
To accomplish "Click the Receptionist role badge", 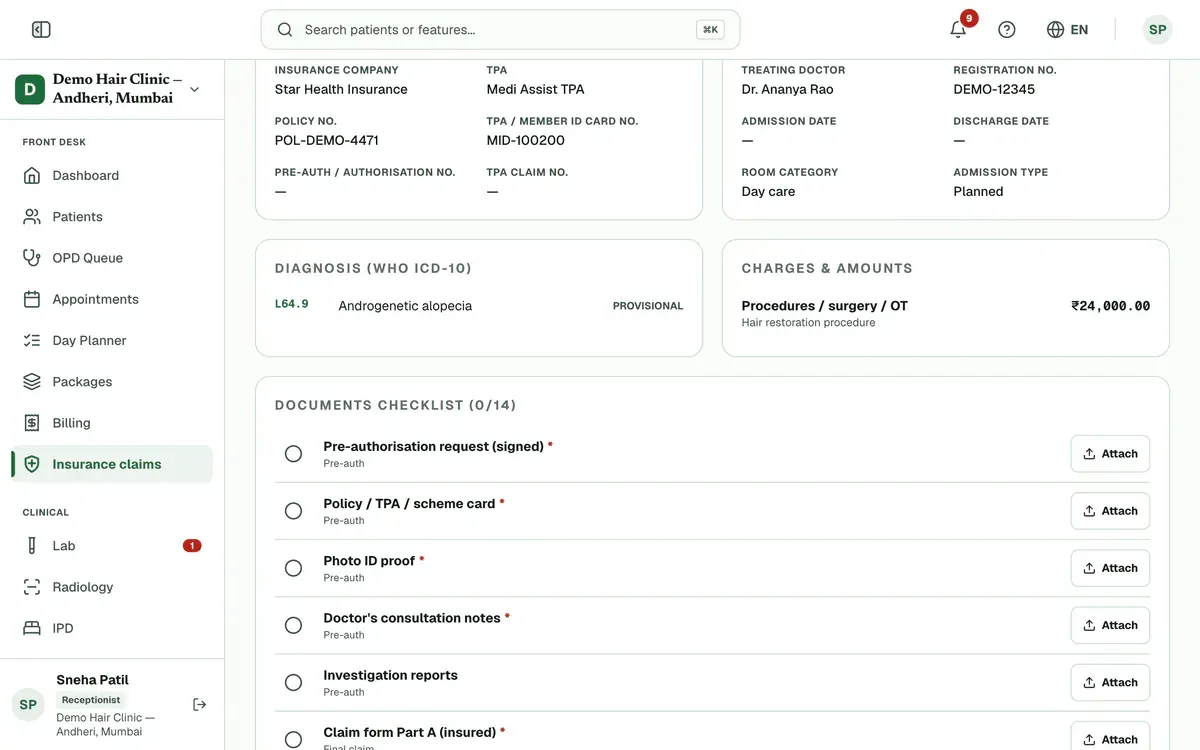I will click(x=91, y=700).
